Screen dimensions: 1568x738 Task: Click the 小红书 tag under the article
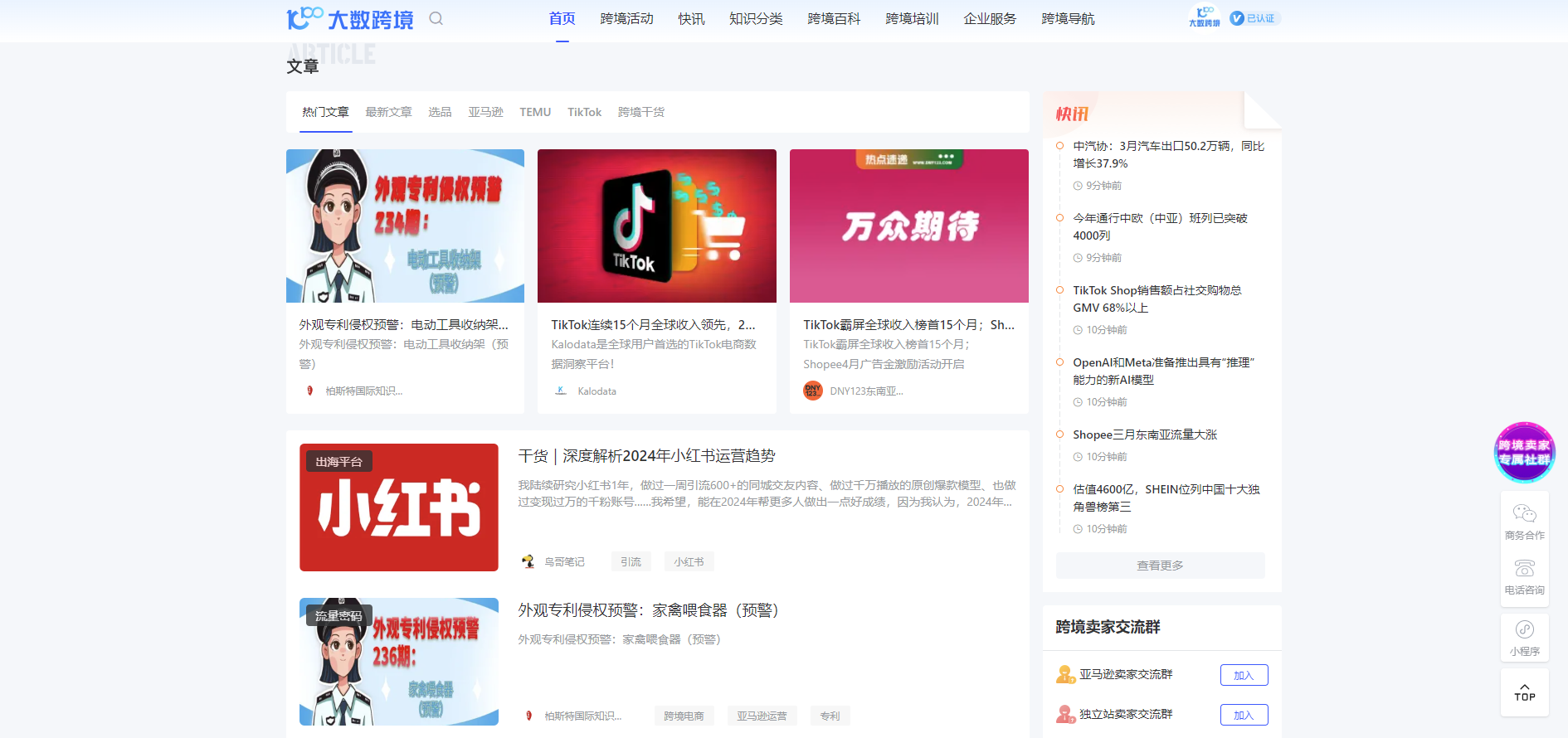689,561
